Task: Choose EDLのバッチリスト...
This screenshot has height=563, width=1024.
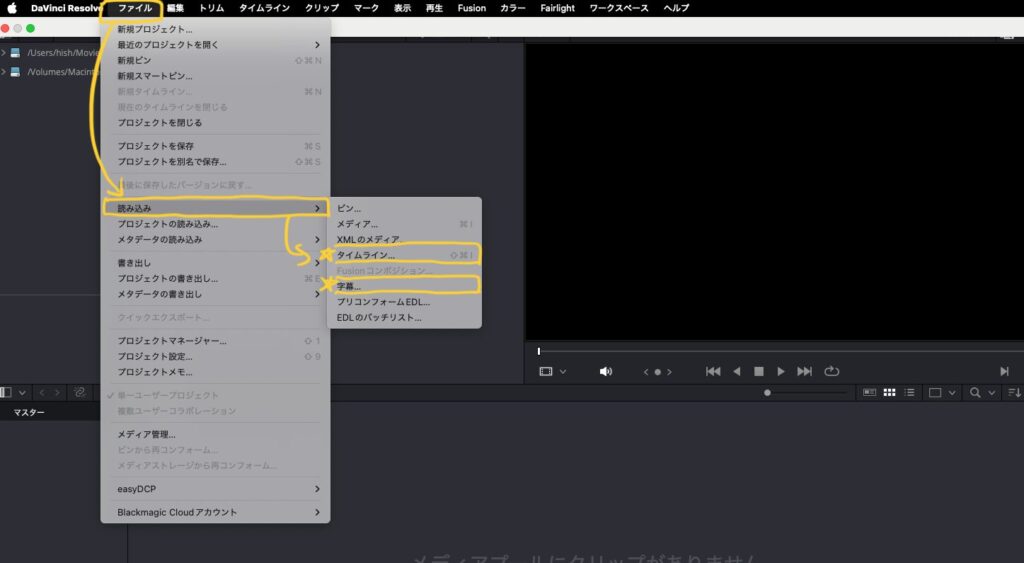Action: tap(404, 317)
